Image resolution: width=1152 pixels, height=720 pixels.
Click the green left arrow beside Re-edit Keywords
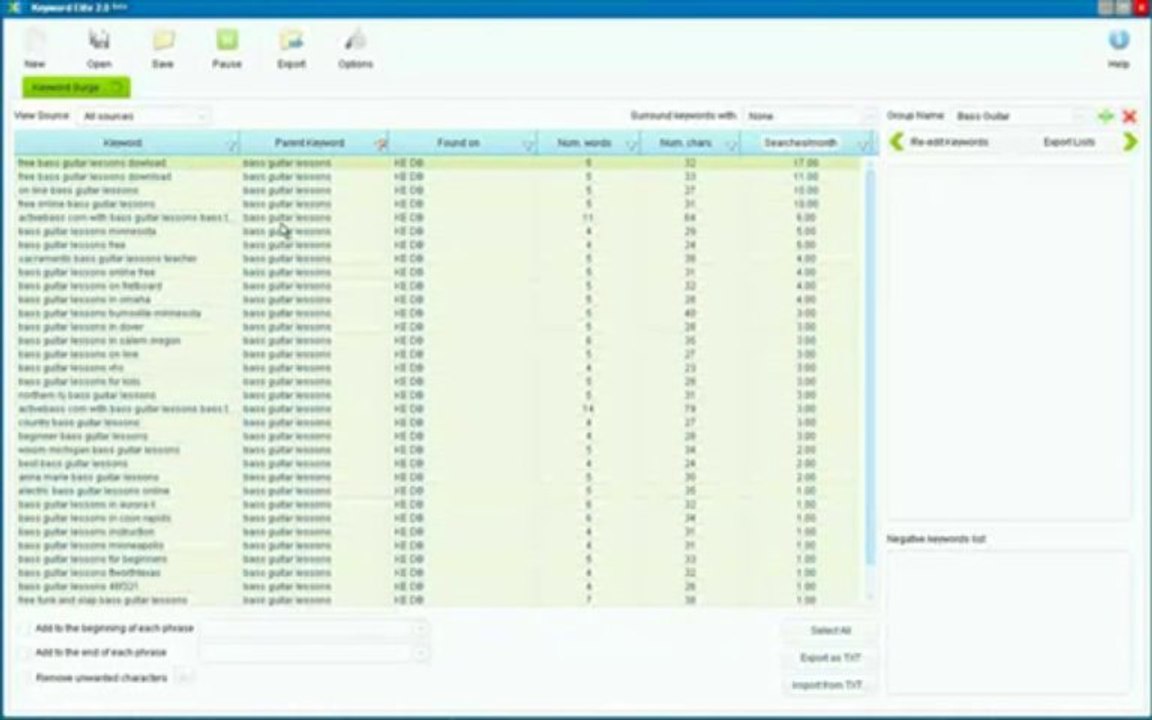pos(896,142)
